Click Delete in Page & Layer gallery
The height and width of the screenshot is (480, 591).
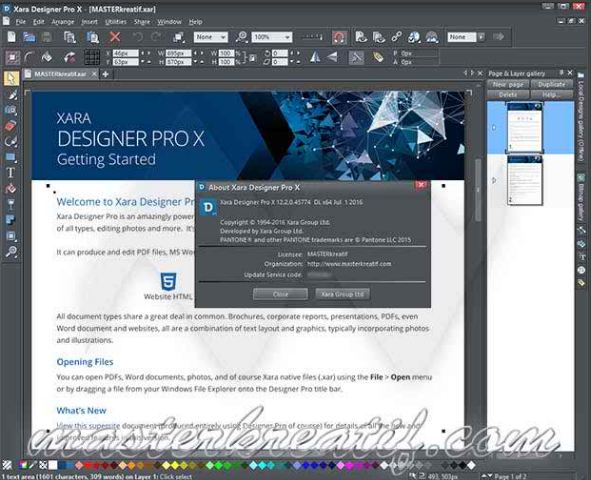508,95
